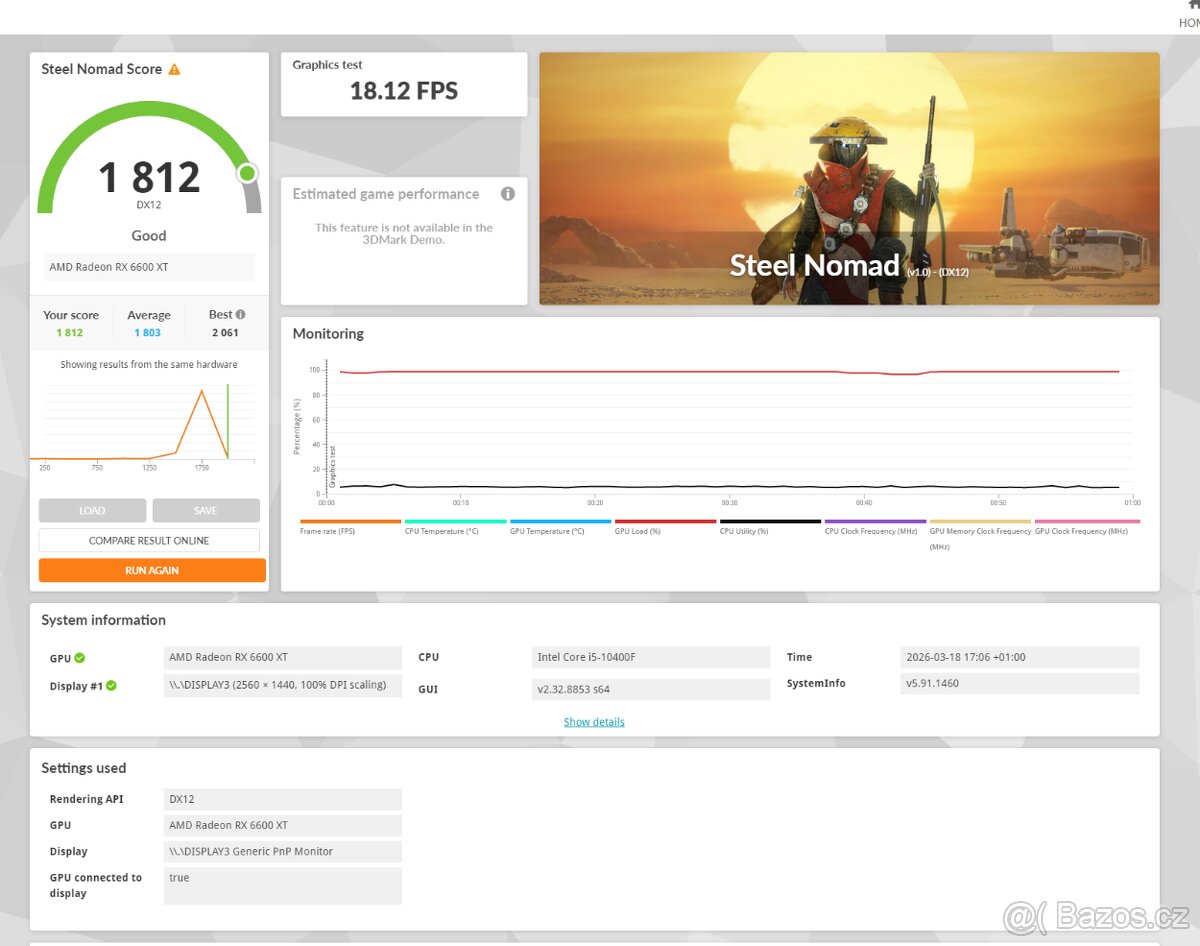
Task: Toggle the GPU Load monitoring series
Action: click(x=664, y=521)
